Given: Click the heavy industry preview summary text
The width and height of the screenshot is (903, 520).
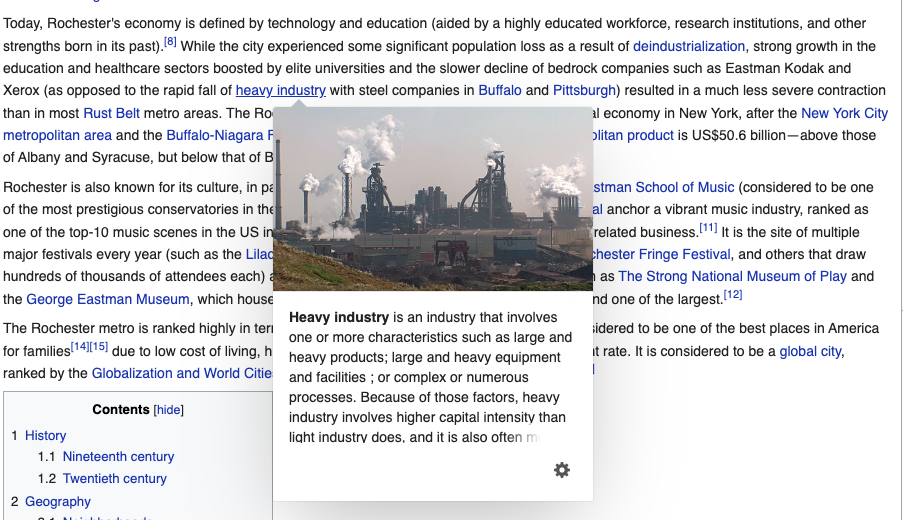Looking at the screenshot, I should click(430, 377).
